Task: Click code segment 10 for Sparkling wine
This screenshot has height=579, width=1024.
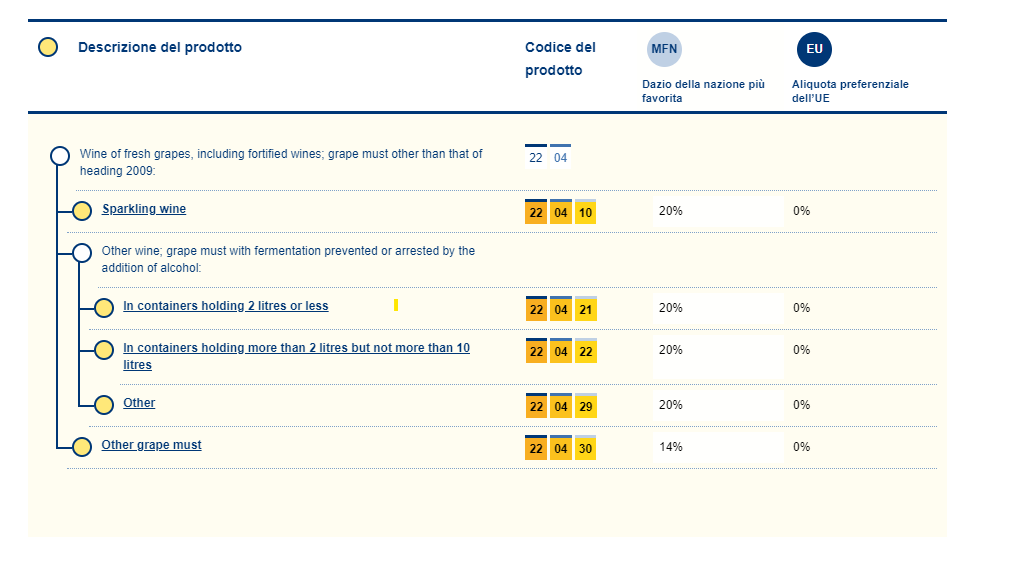Action: click(585, 212)
